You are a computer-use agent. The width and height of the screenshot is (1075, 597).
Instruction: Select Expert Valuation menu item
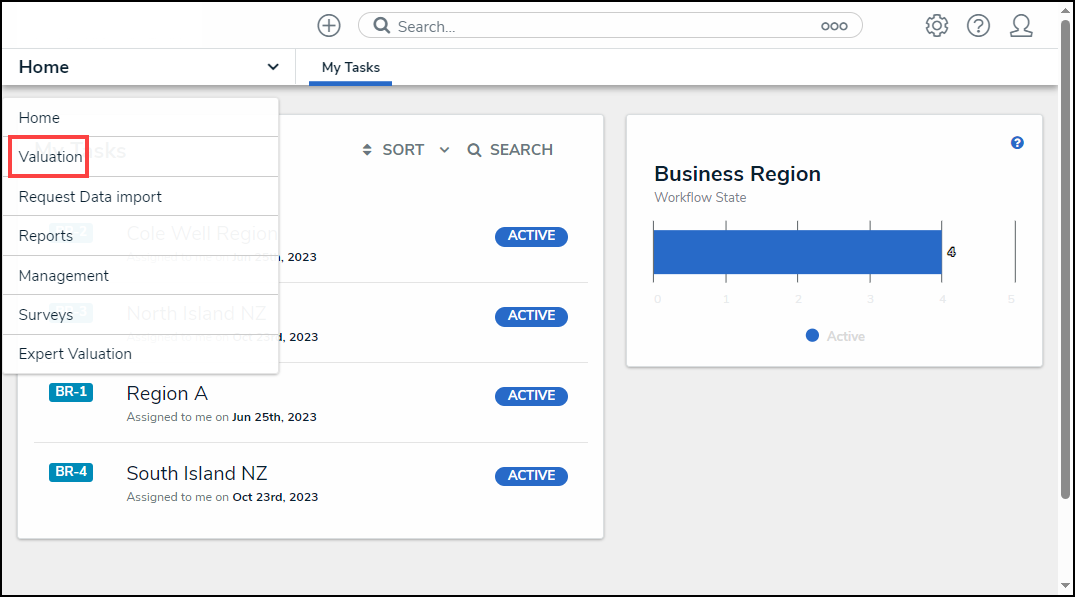coord(141,354)
